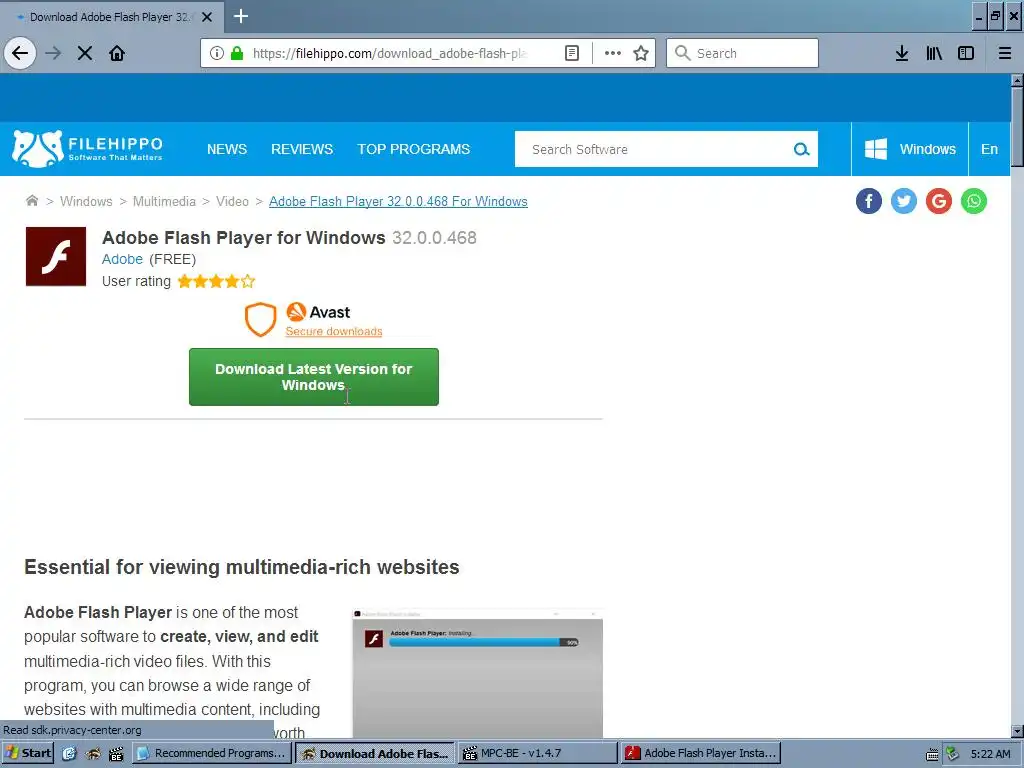Switch to MPC-BE v1.4.7 taskbar window
Viewport: 1024px width, 768px height.
tap(537, 753)
